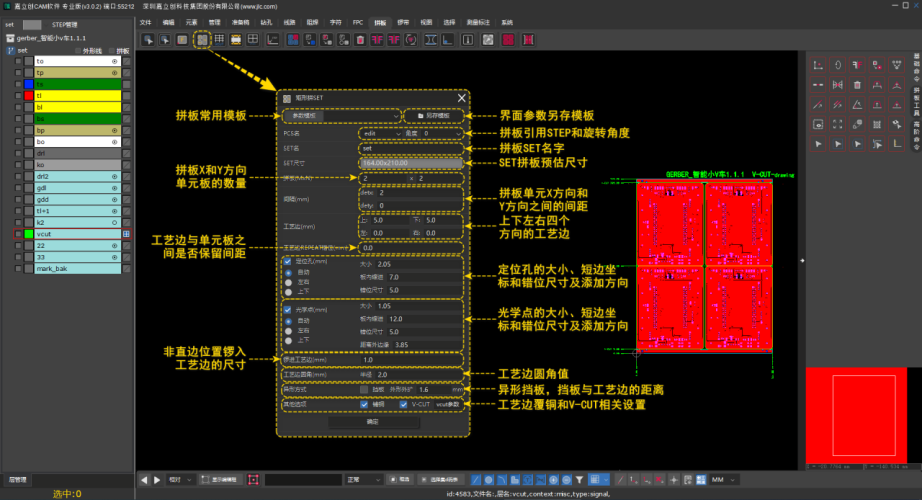Viewport: 922px width, 500px height.
Task: Select 左右 radio under 定位孔
Action: coord(288,282)
